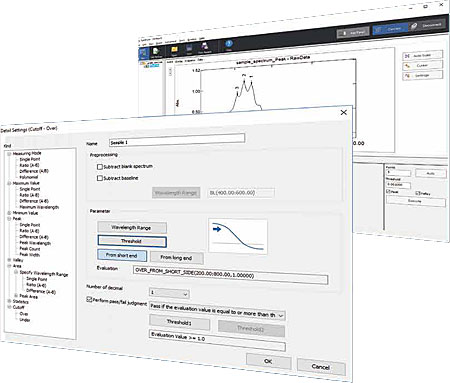Collapse the Peak tree node

pyautogui.click(x=9, y=219)
